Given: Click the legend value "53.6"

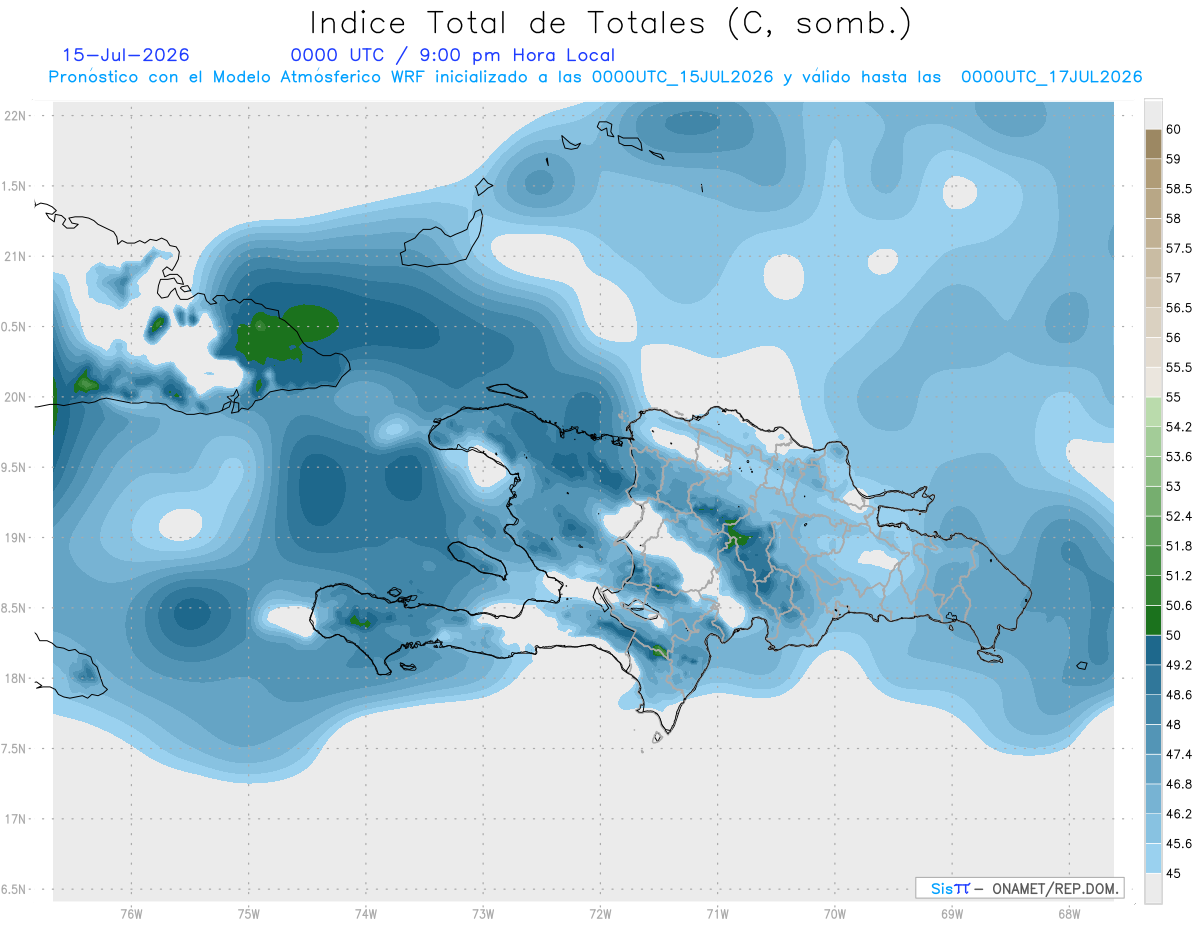Looking at the screenshot, I should click(x=1179, y=457).
